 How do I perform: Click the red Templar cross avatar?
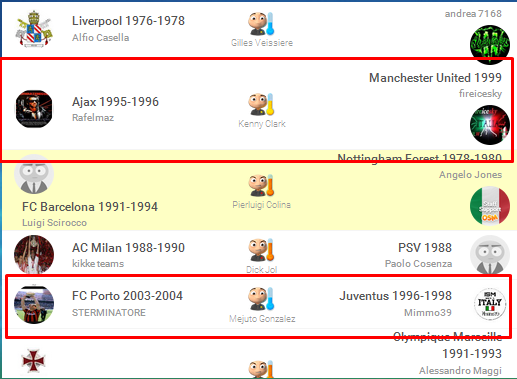click(x=33, y=361)
